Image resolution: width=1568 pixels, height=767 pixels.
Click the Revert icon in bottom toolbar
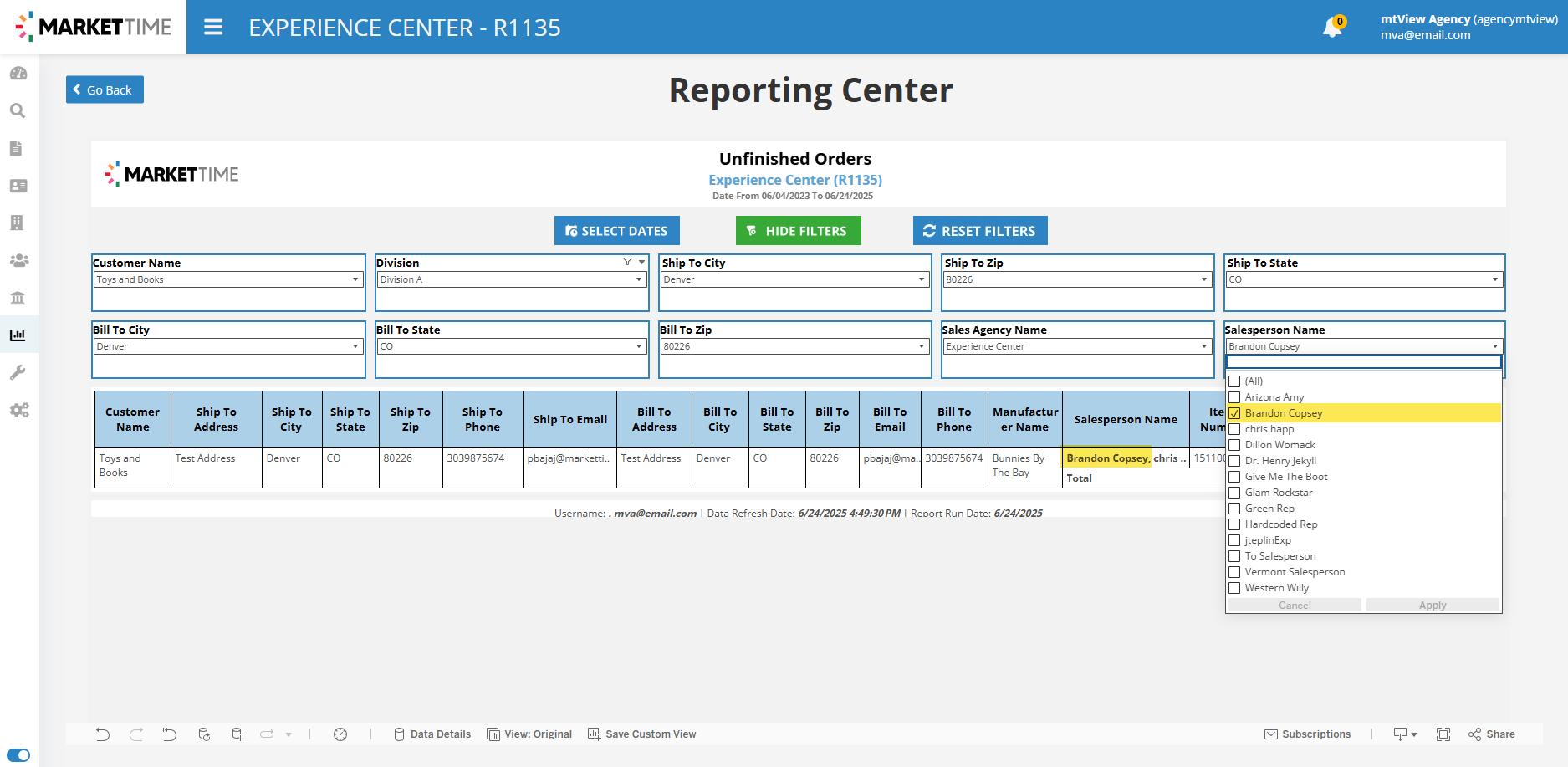point(170,734)
